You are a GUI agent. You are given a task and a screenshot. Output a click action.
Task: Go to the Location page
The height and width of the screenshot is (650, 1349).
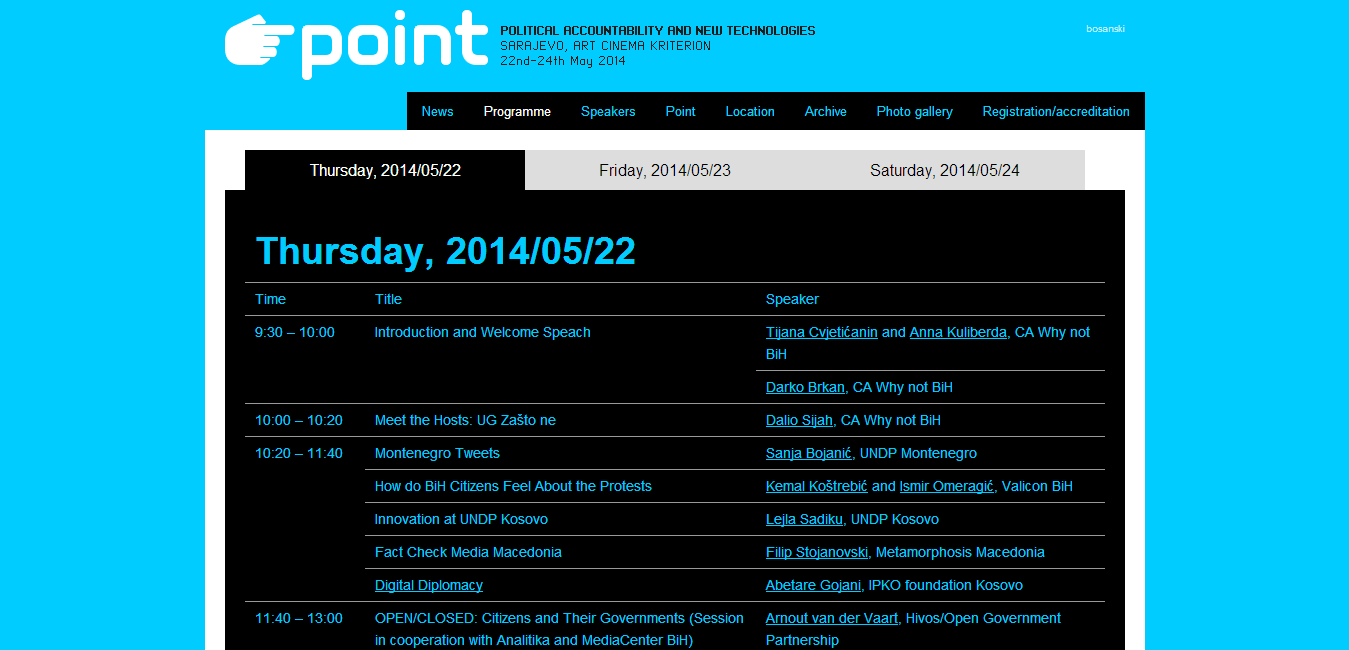pos(750,111)
